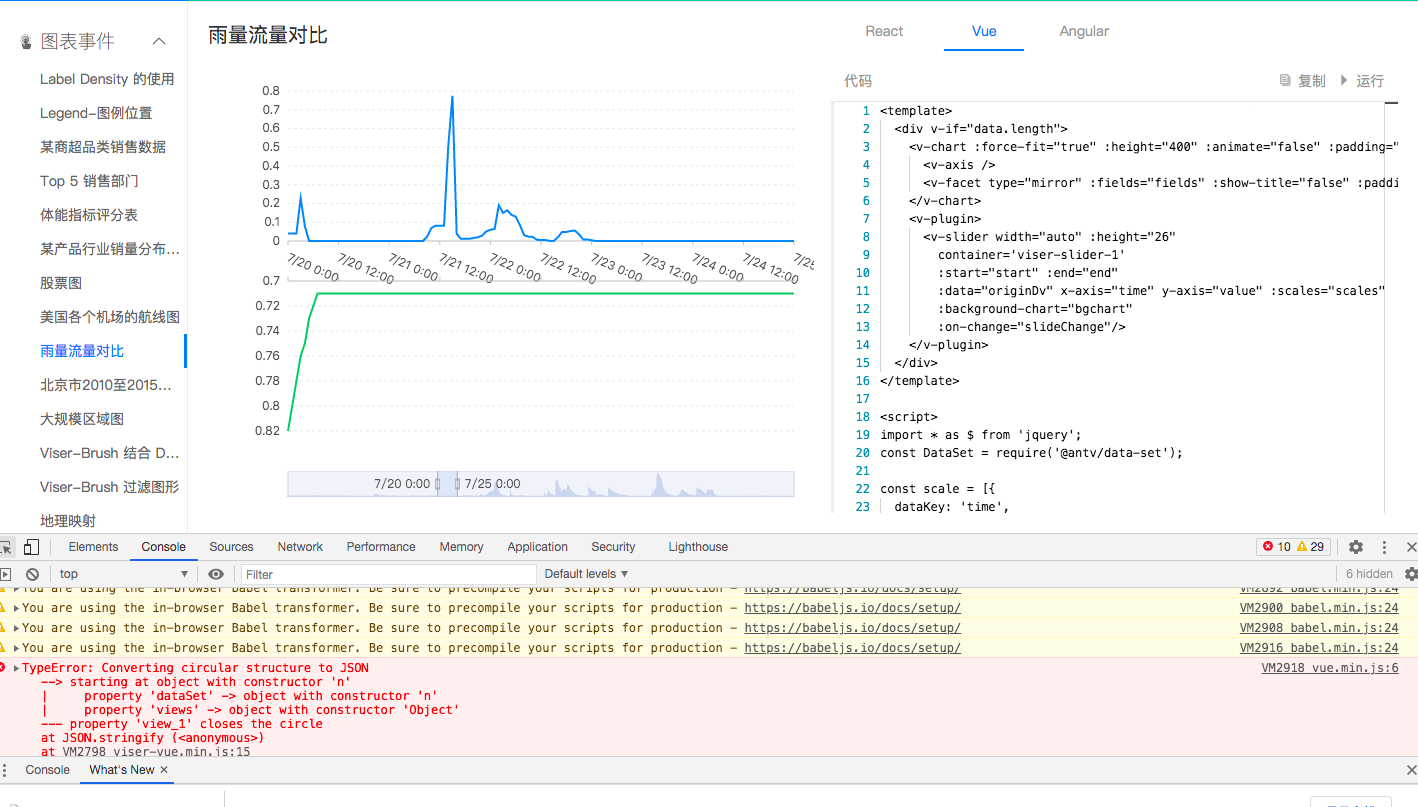Click the console Filter input field
Viewport: 1418px width, 807px height.
[390, 573]
